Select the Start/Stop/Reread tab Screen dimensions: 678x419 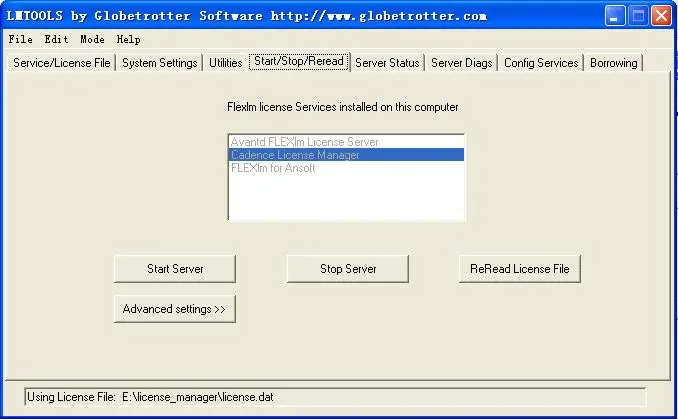pyautogui.click(x=299, y=61)
